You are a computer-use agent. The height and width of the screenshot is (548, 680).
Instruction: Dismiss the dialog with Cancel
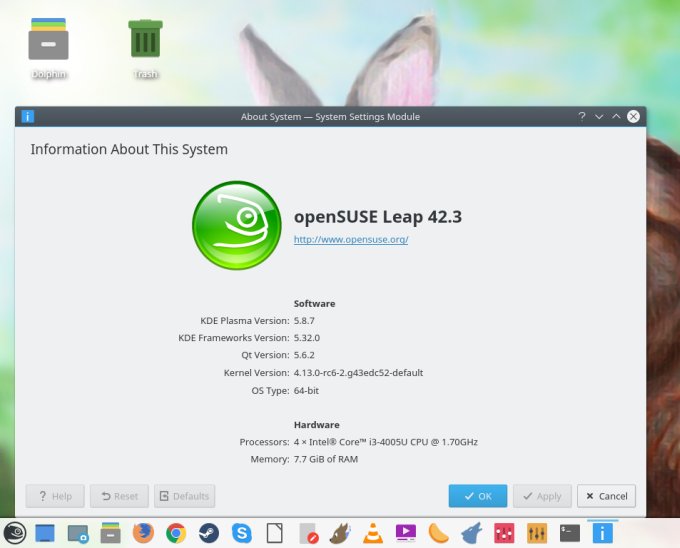tap(606, 496)
